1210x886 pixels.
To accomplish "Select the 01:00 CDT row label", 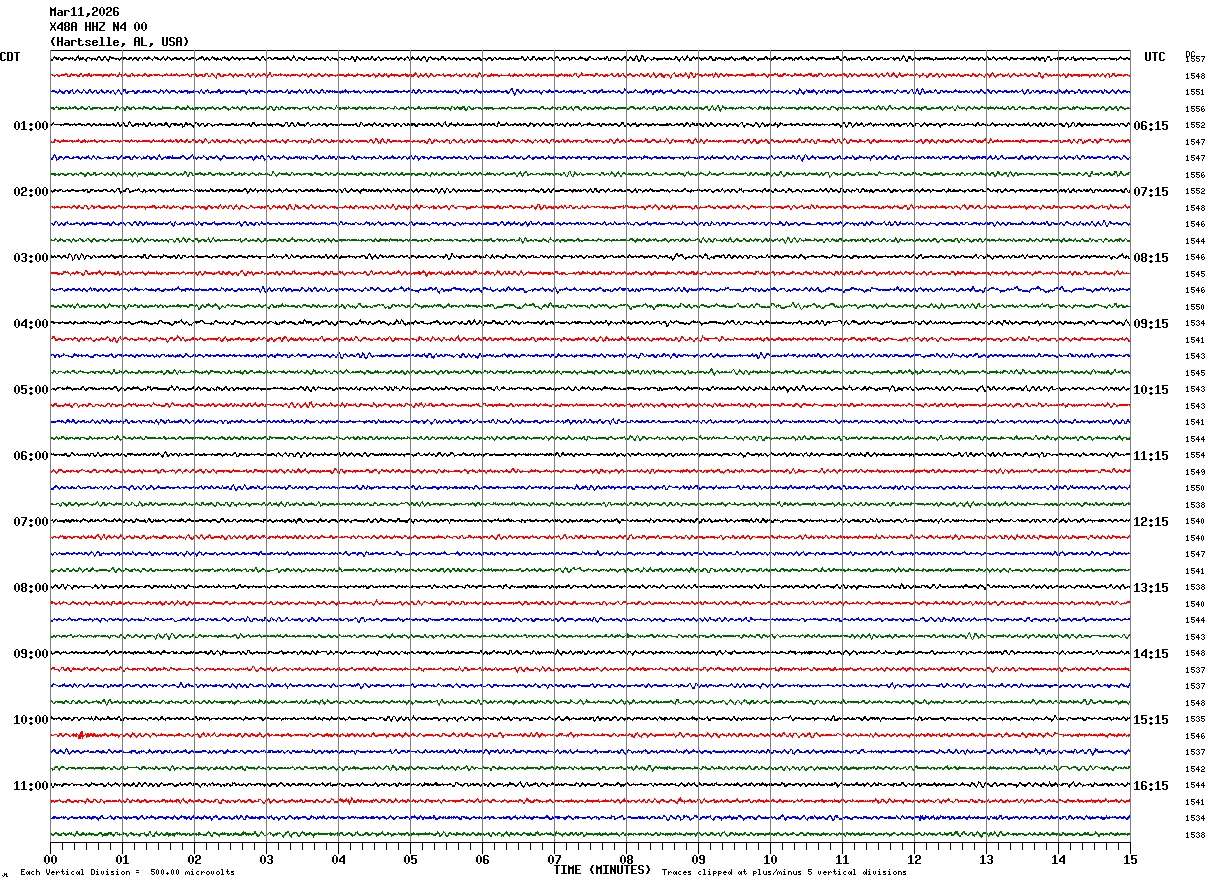I will (x=31, y=126).
